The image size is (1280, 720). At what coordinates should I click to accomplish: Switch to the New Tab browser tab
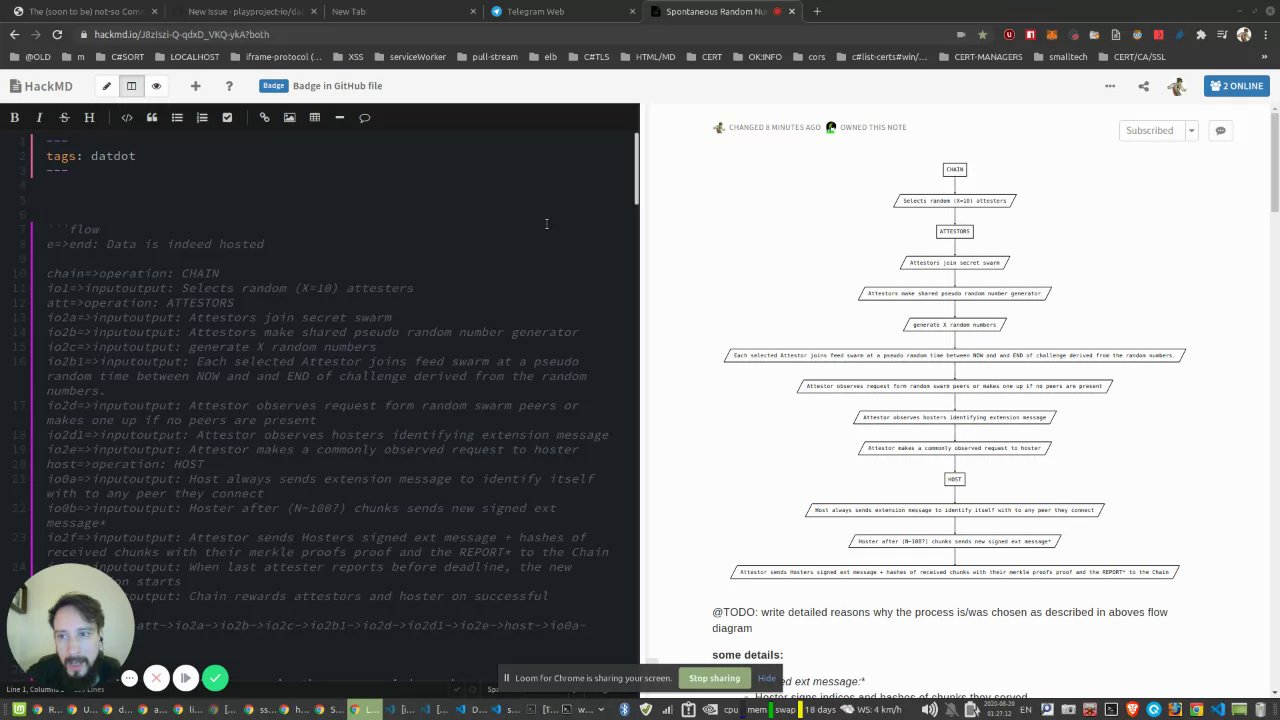coord(403,12)
